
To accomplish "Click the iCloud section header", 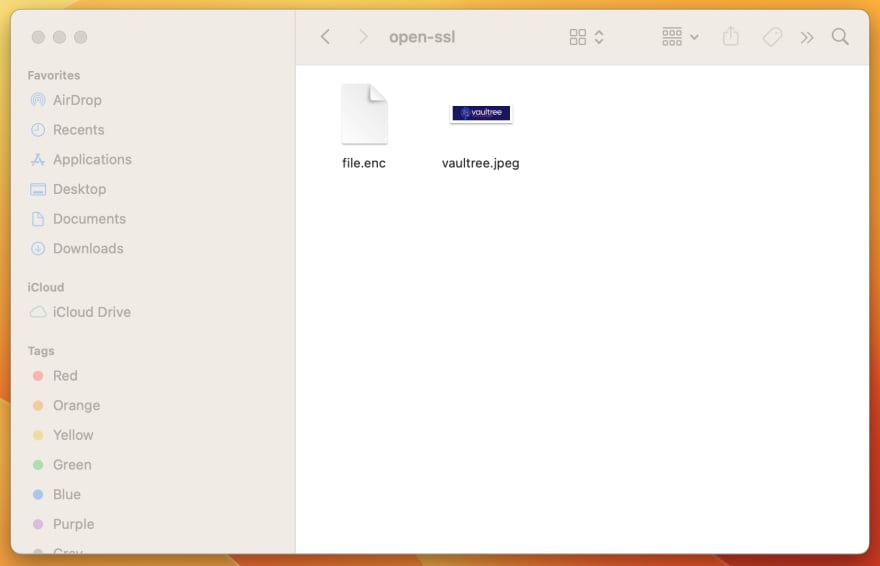I will tap(46, 287).
